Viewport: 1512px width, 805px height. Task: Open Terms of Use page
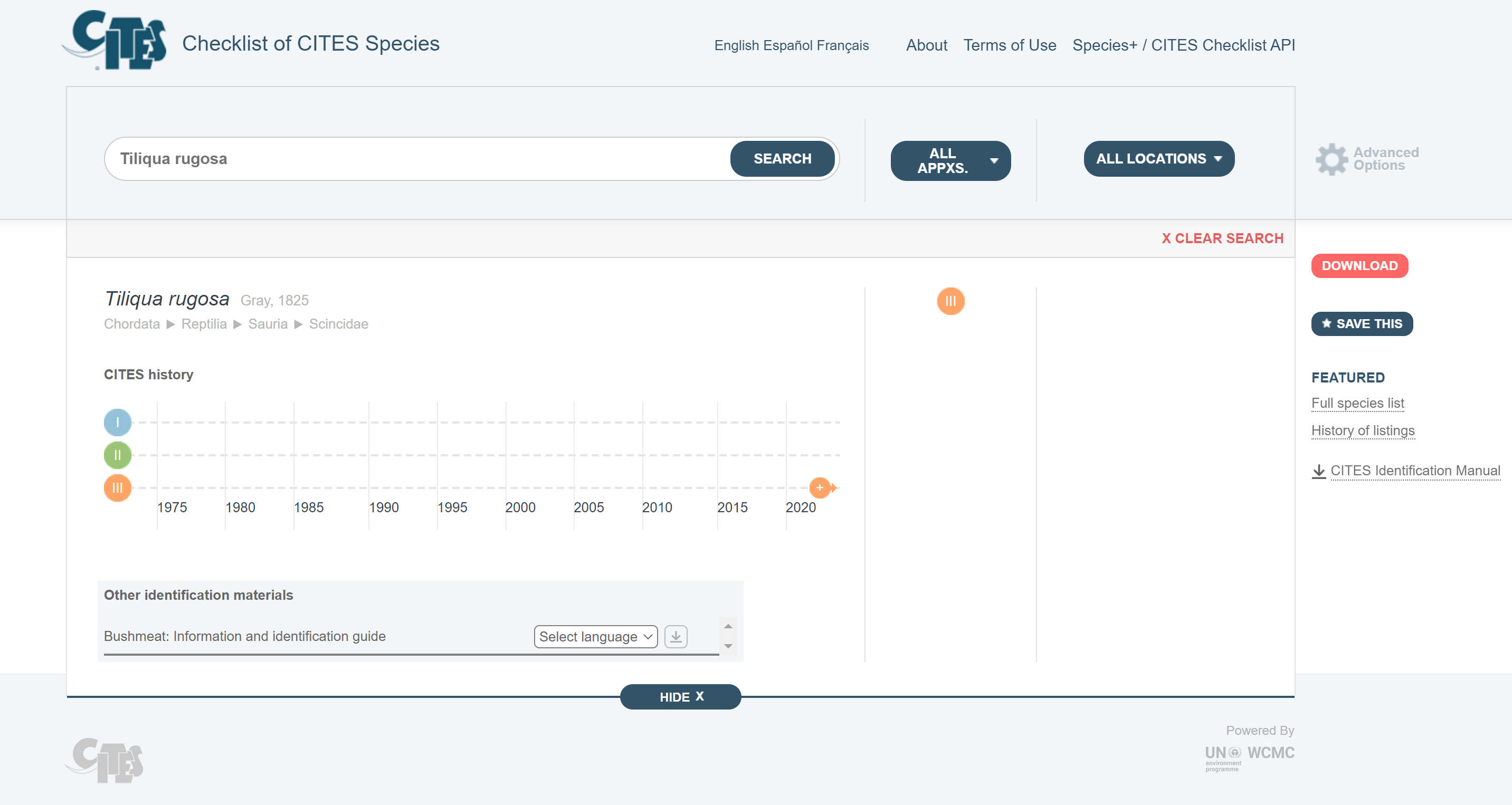tap(1009, 45)
